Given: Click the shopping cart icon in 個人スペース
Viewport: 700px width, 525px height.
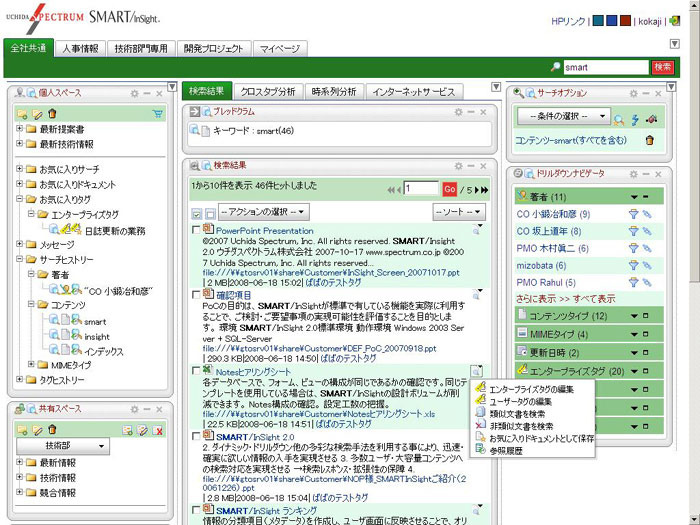Looking at the screenshot, I should pos(158,114).
